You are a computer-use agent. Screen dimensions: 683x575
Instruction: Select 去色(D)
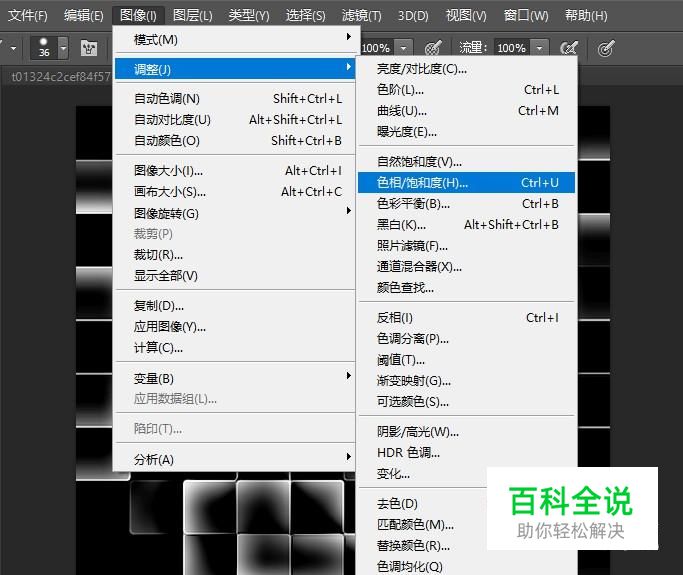(423, 504)
